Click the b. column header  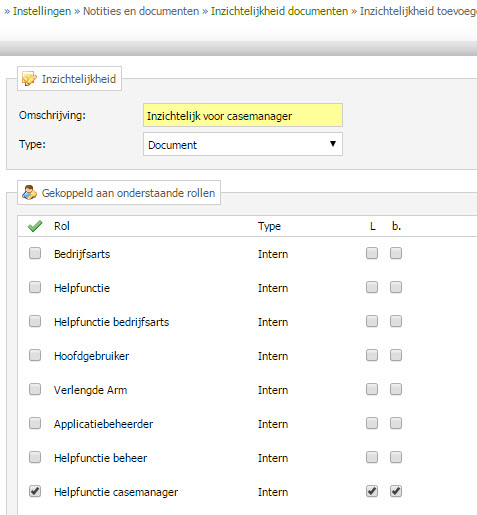pyautogui.click(x=396, y=226)
